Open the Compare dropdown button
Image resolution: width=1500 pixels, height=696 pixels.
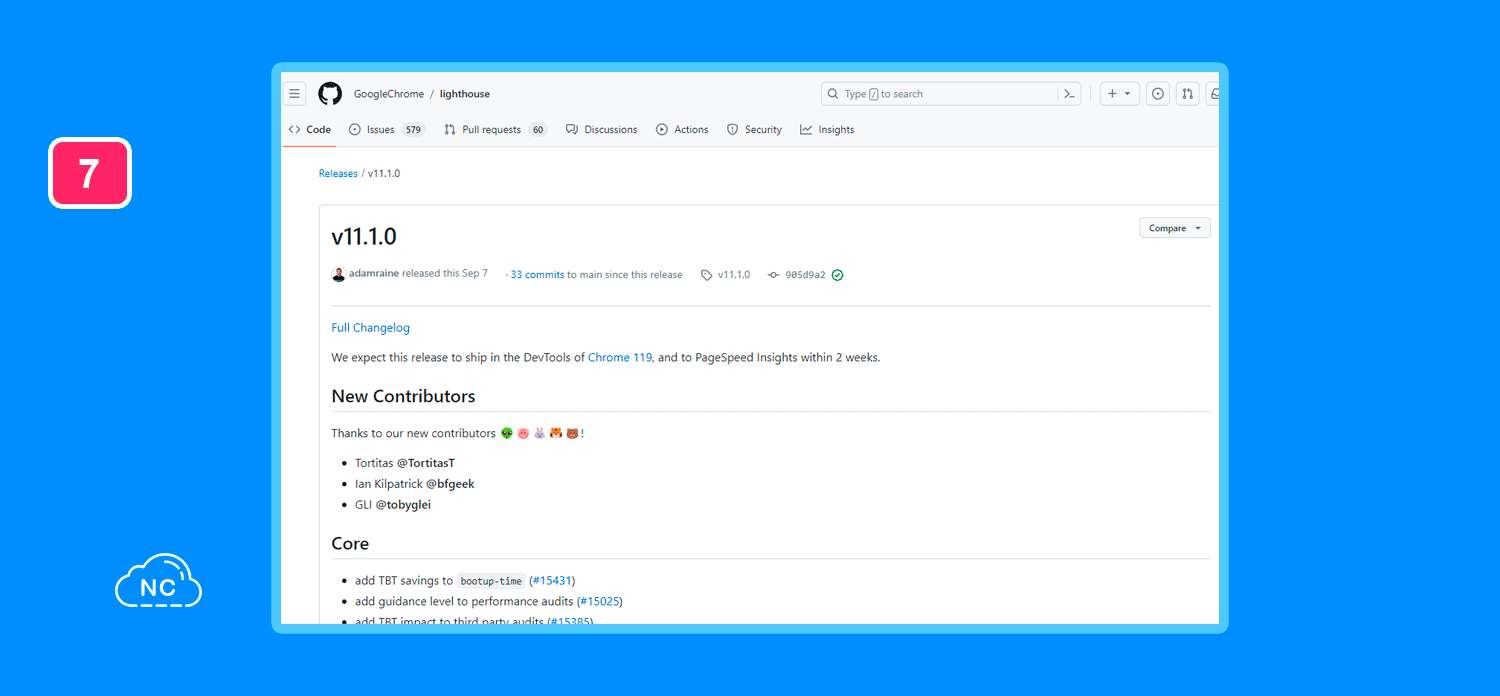pos(1175,228)
